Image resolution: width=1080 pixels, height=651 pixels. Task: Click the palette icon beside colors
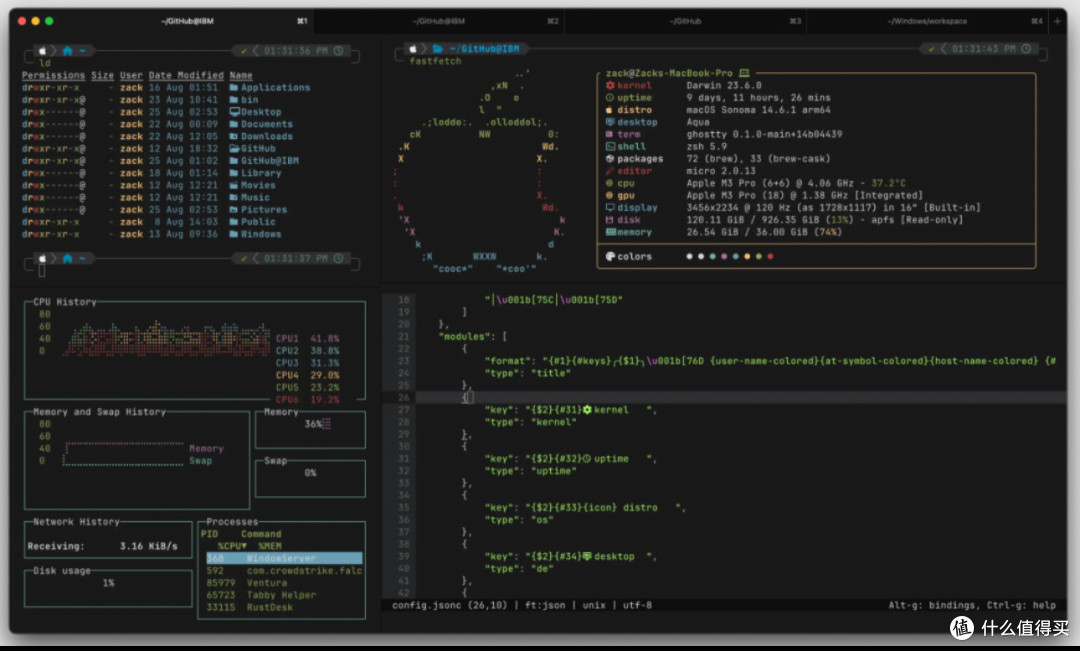point(610,256)
